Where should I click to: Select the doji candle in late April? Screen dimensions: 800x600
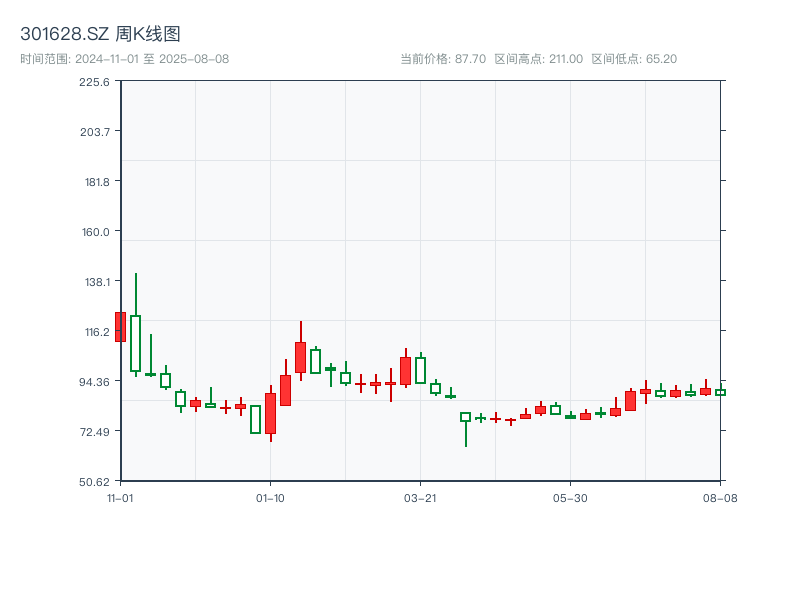click(x=496, y=419)
